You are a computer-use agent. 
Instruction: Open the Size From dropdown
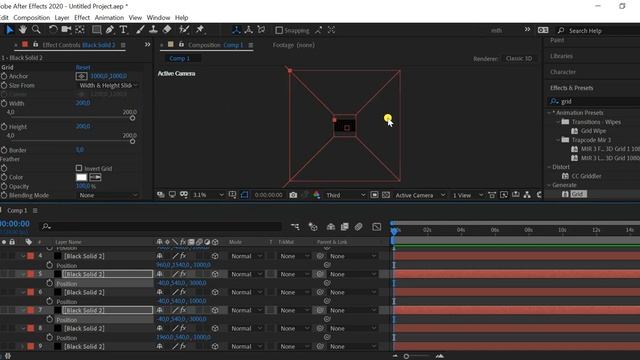tap(108, 85)
